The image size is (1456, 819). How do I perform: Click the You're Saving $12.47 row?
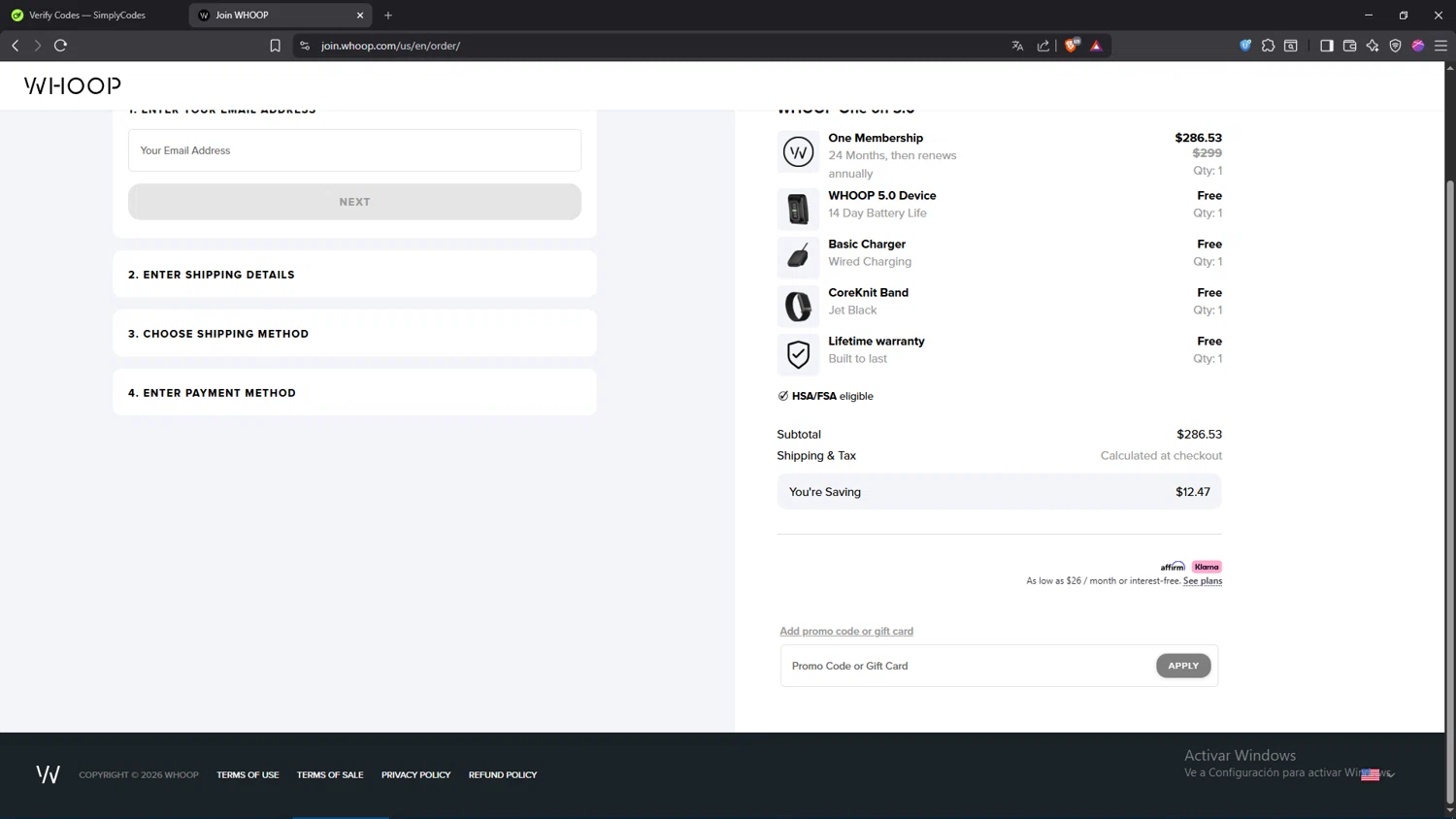[x=999, y=492]
